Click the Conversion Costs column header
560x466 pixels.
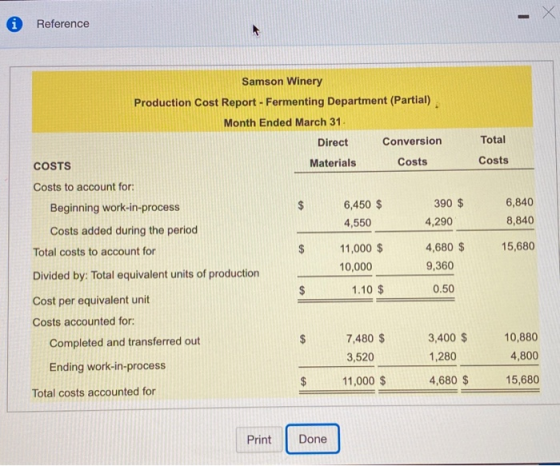click(412, 151)
